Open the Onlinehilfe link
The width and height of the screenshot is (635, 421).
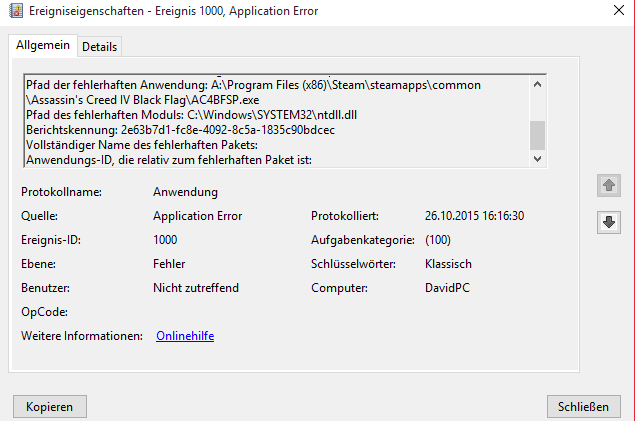[x=185, y=336]
